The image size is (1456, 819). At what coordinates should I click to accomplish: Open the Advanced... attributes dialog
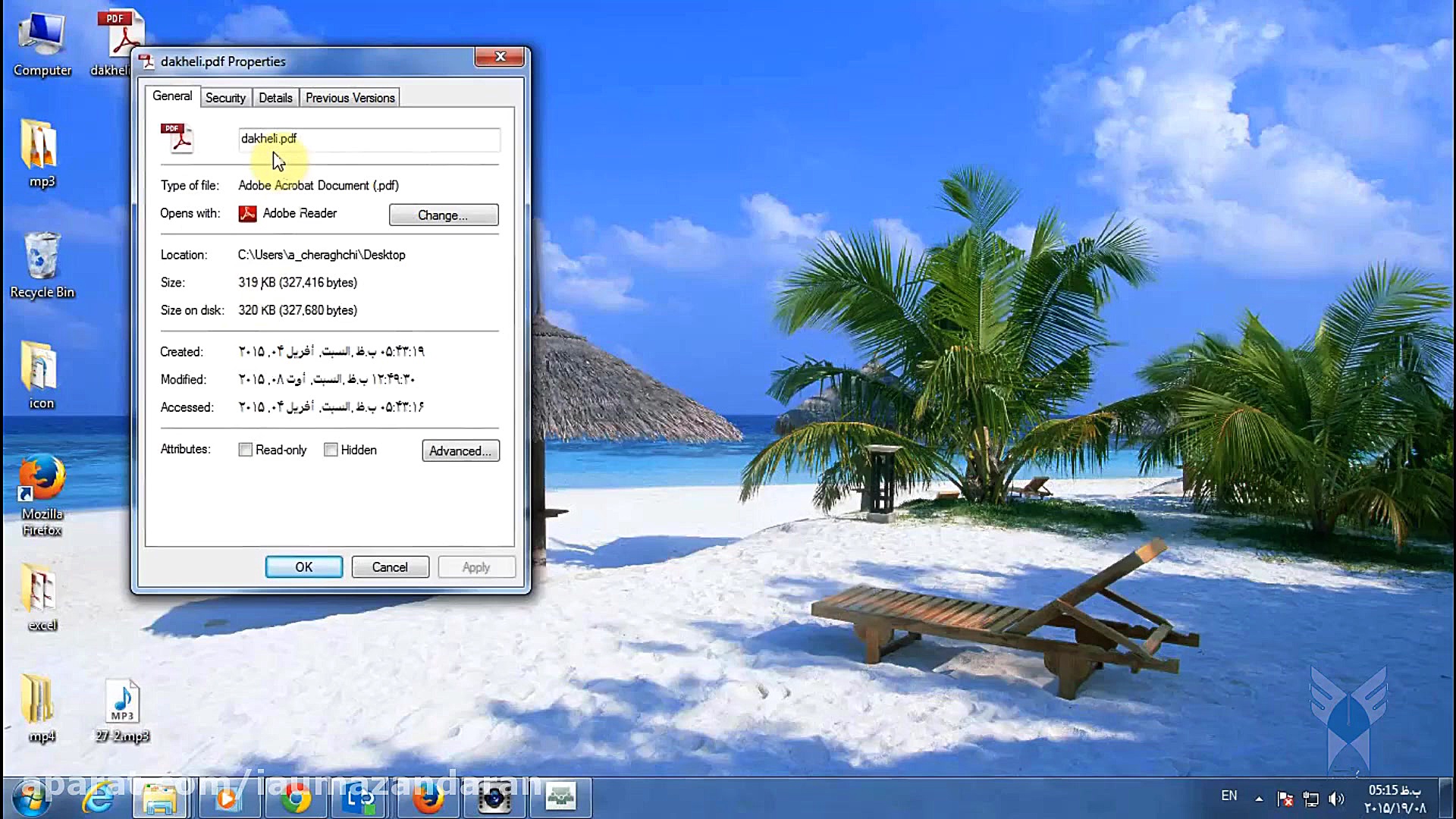pos(460,450)
